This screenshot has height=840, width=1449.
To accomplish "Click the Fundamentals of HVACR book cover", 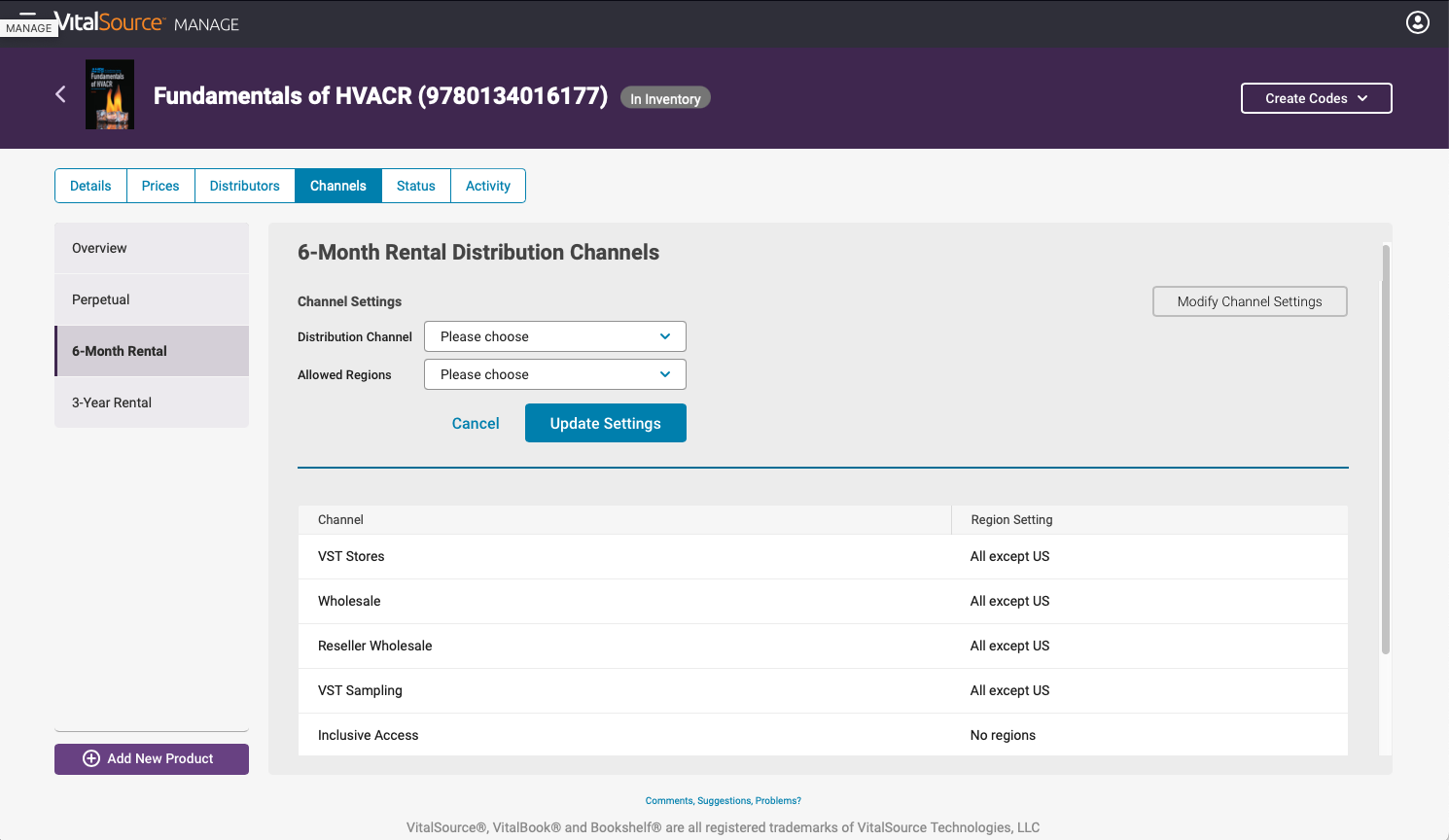I will click(110, 95).
